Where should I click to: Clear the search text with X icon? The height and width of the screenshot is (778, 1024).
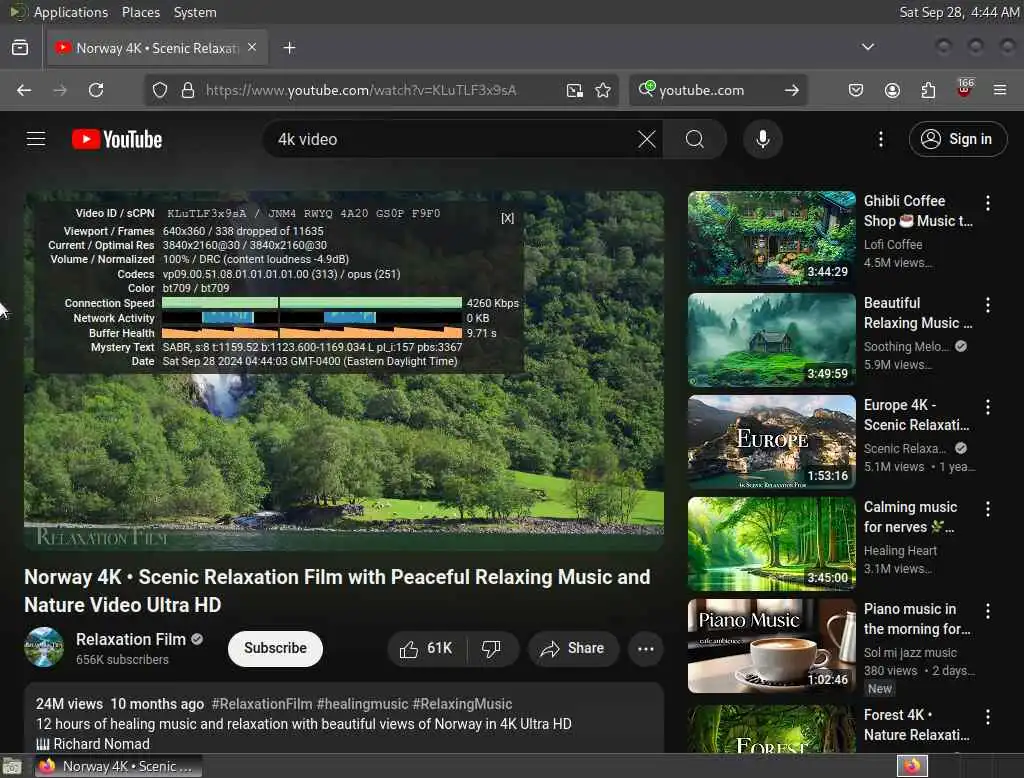647,139
